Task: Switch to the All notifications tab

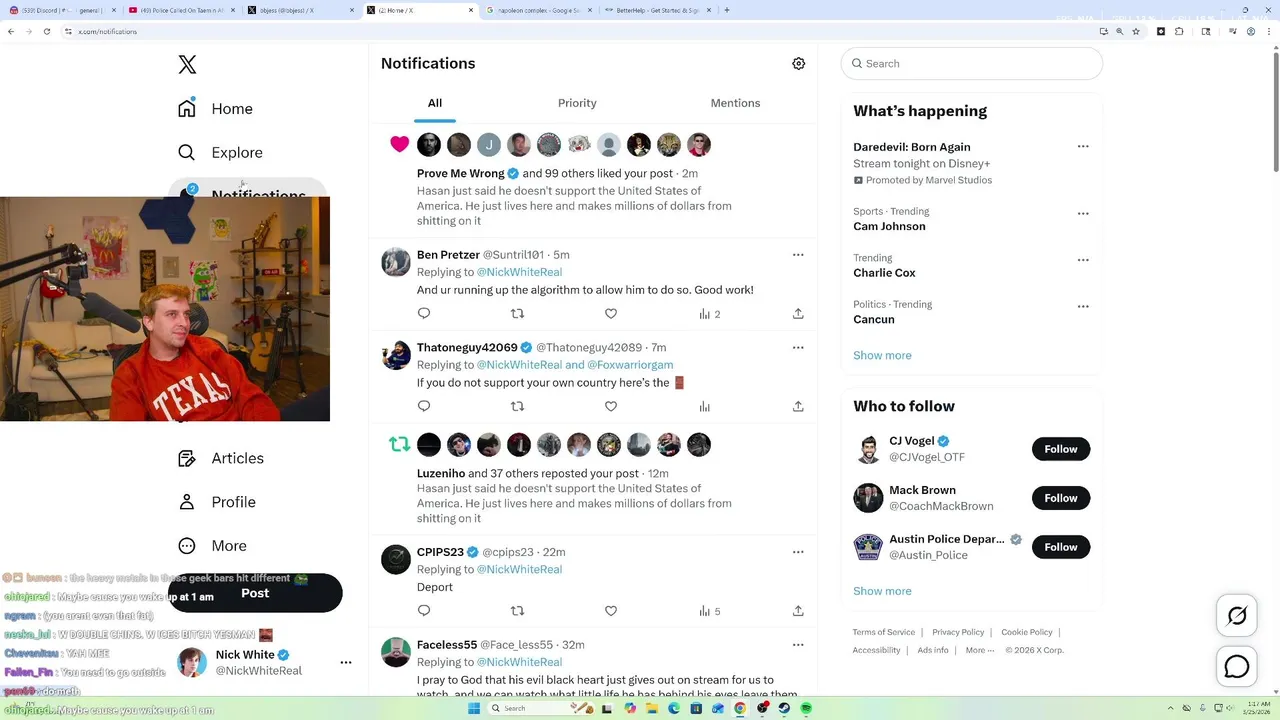Action: point(435,103)
